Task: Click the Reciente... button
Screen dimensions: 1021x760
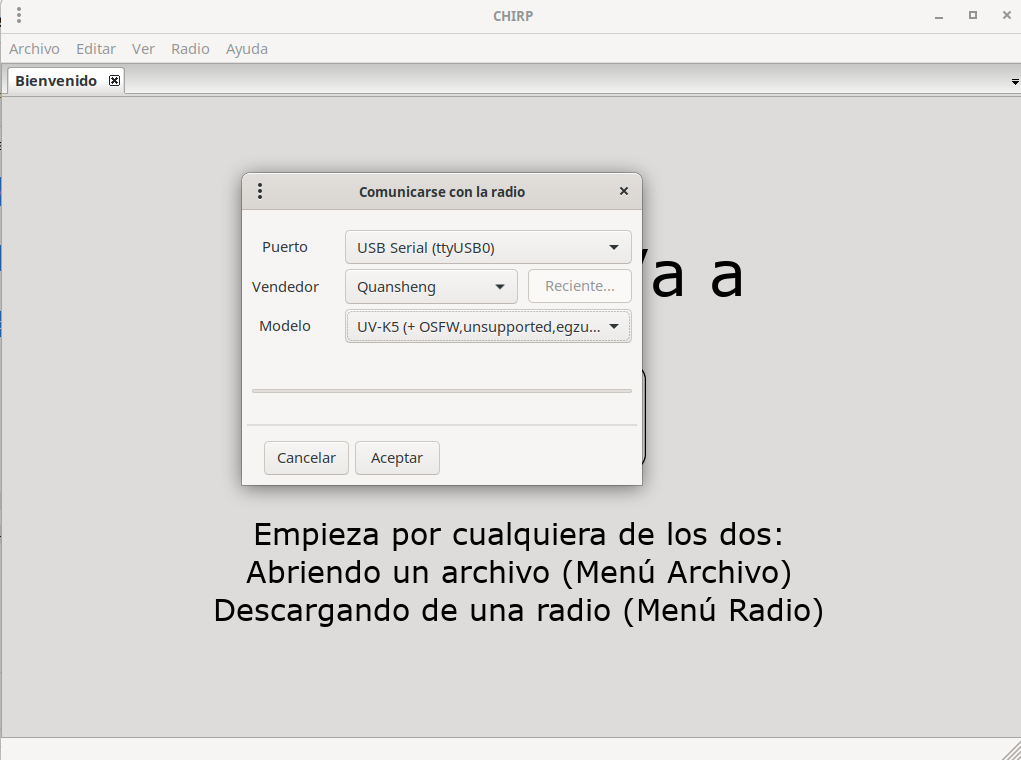Action: [x=579, y=287]
